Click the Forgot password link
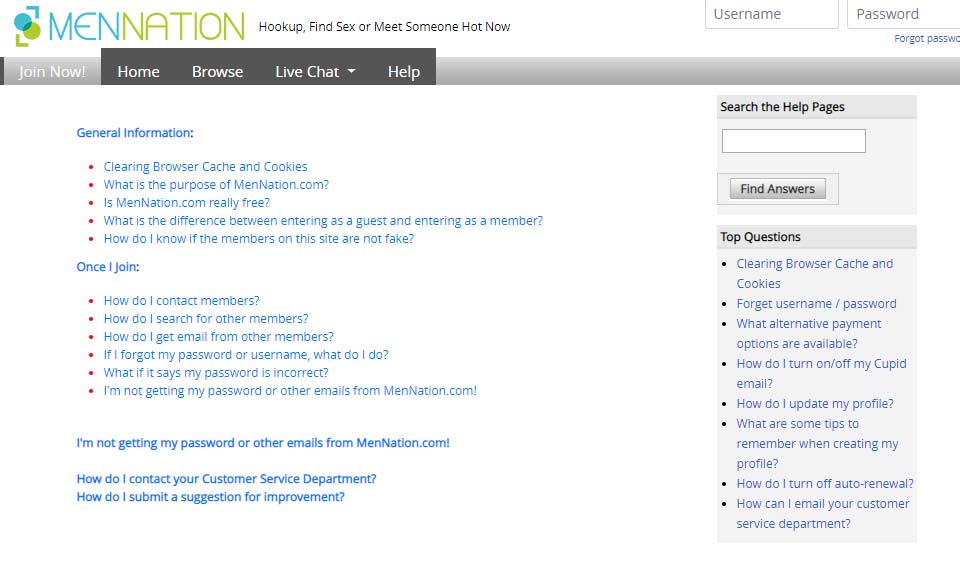 point(927,39)
